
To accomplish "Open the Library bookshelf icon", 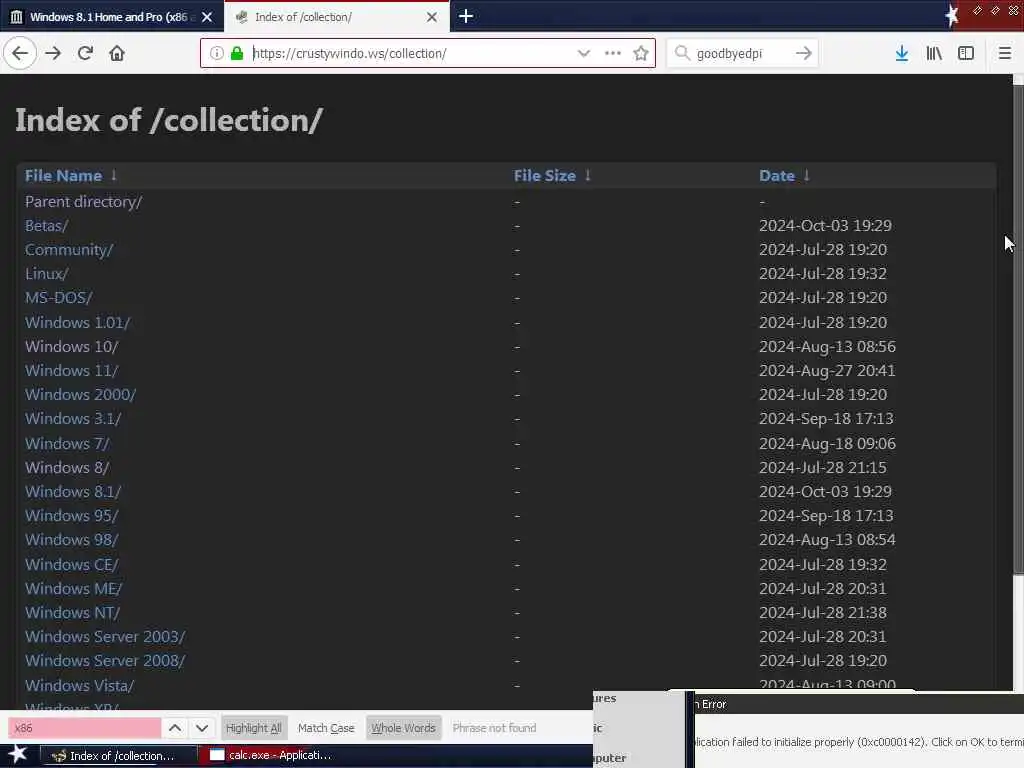I will point(934,54).
